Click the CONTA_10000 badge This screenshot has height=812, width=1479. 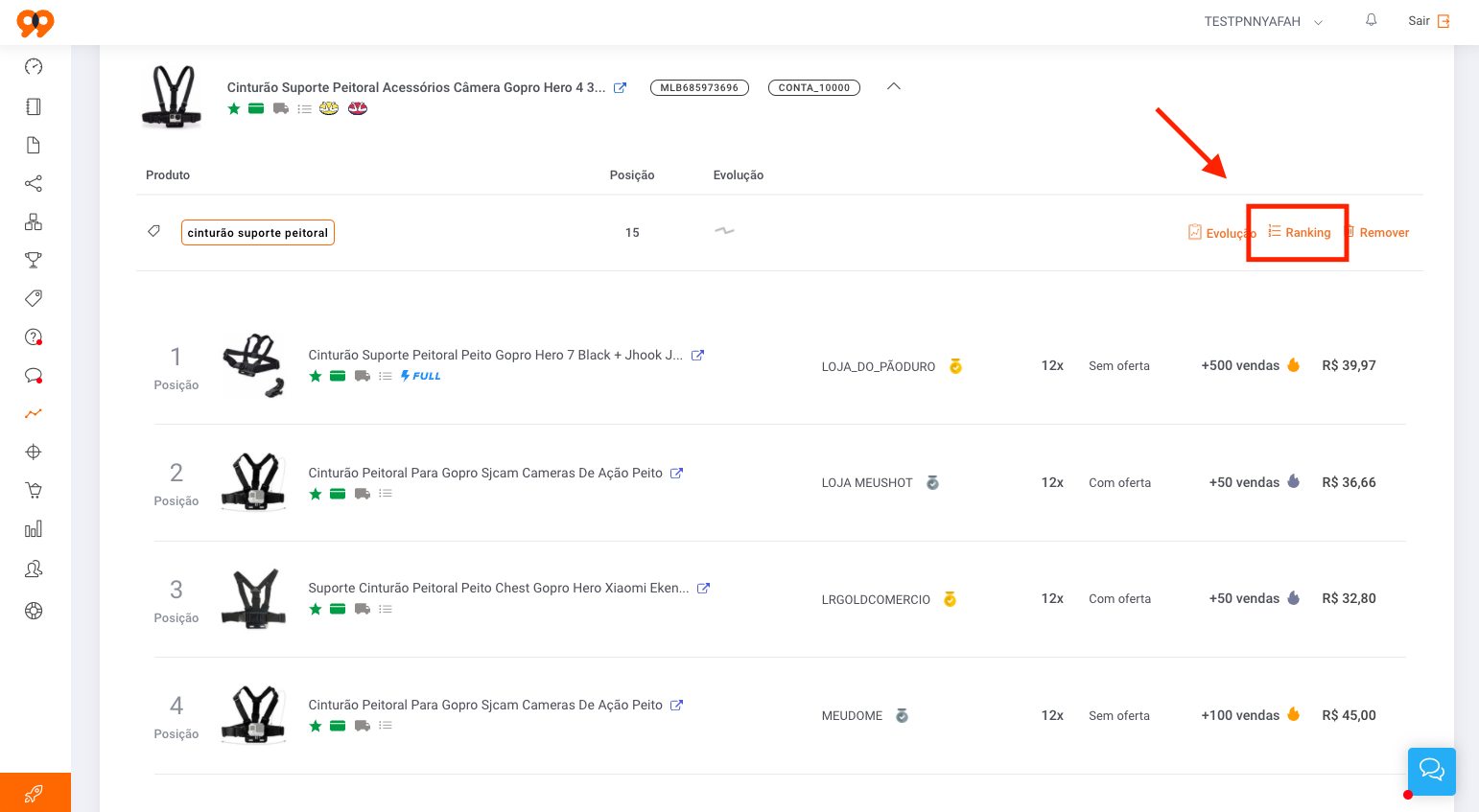tap(814, 87)
